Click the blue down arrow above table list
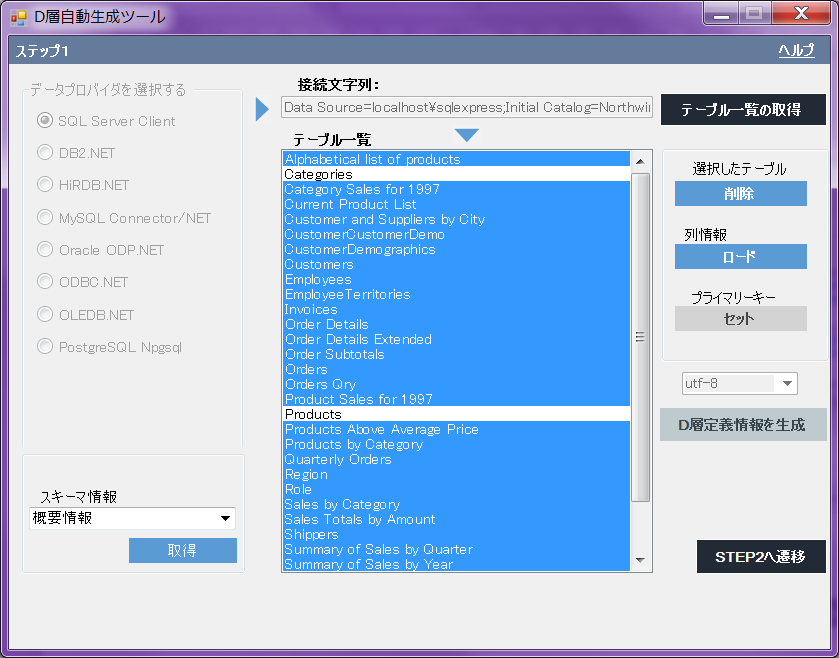The height and width of the screenshot is (658, 839). [467, 135]
